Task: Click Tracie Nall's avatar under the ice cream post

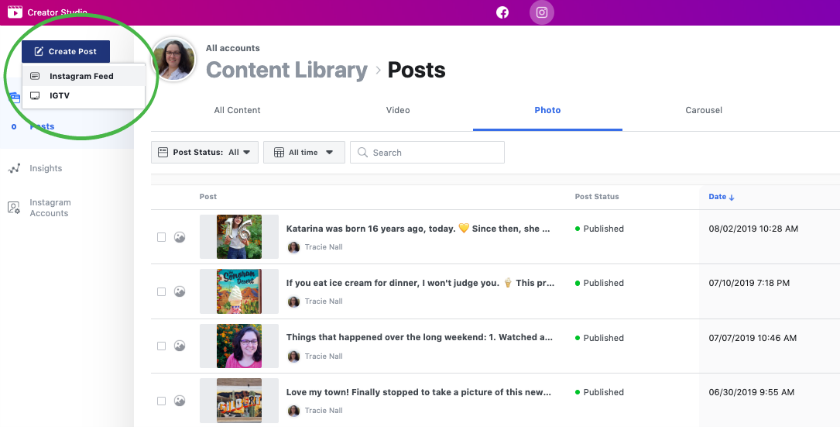Action: (x=294, y=302)
